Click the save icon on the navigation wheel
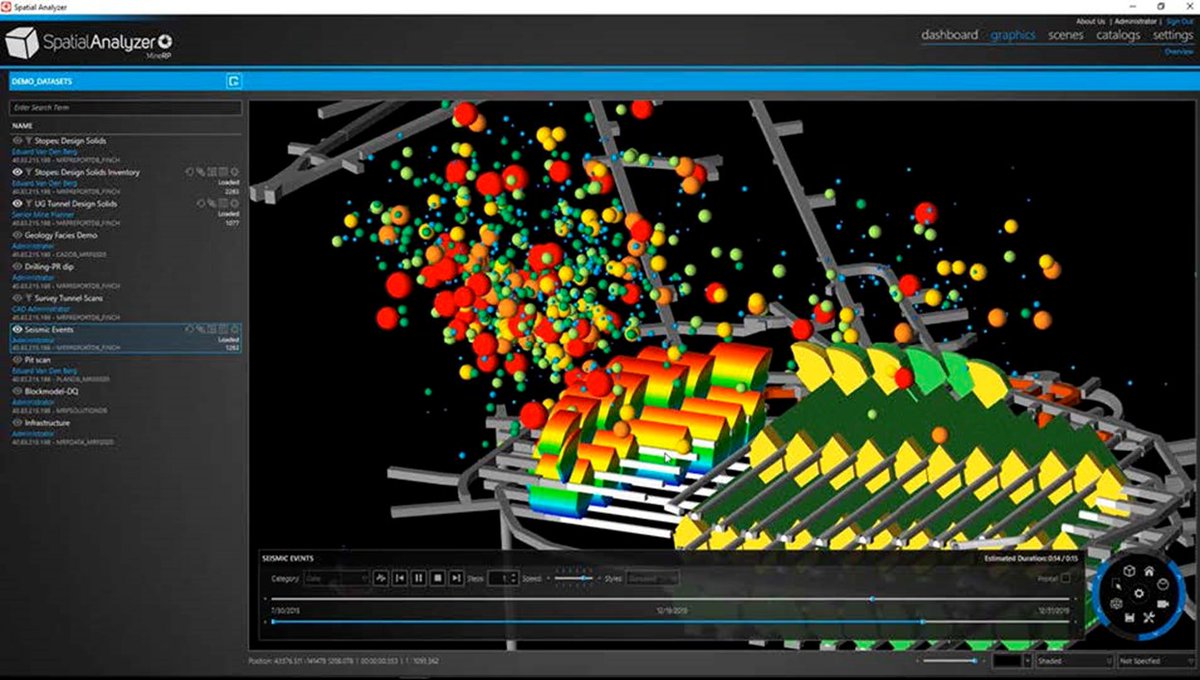Screen dimensions: 1200x680 [1130, 616]
